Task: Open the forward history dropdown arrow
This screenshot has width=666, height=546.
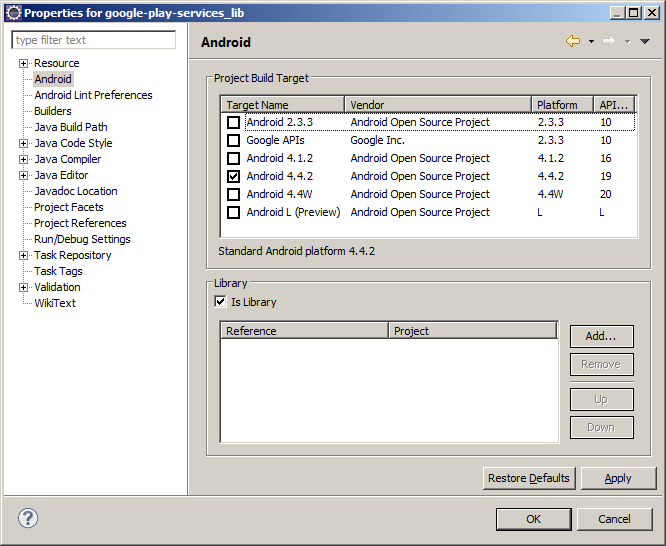Action: pos(627,42)
